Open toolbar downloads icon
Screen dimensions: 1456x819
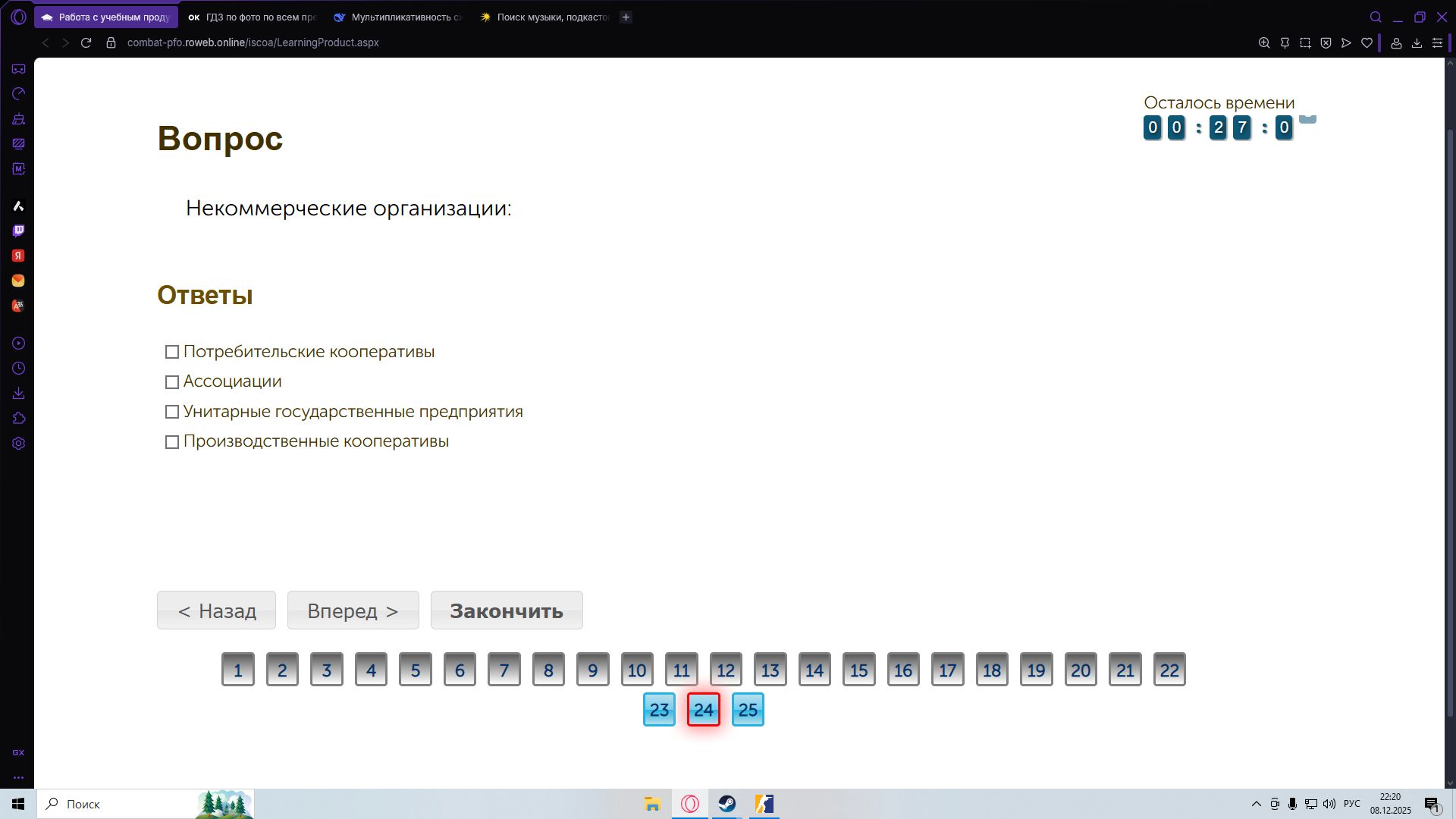click(x=1417, y=43)
